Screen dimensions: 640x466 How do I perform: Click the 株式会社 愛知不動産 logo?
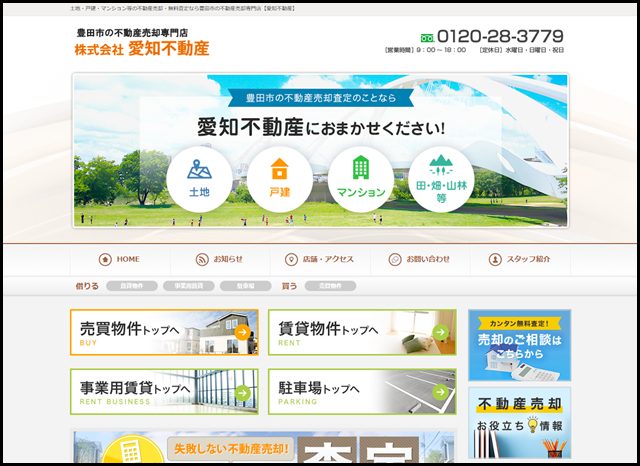(142, 49)
